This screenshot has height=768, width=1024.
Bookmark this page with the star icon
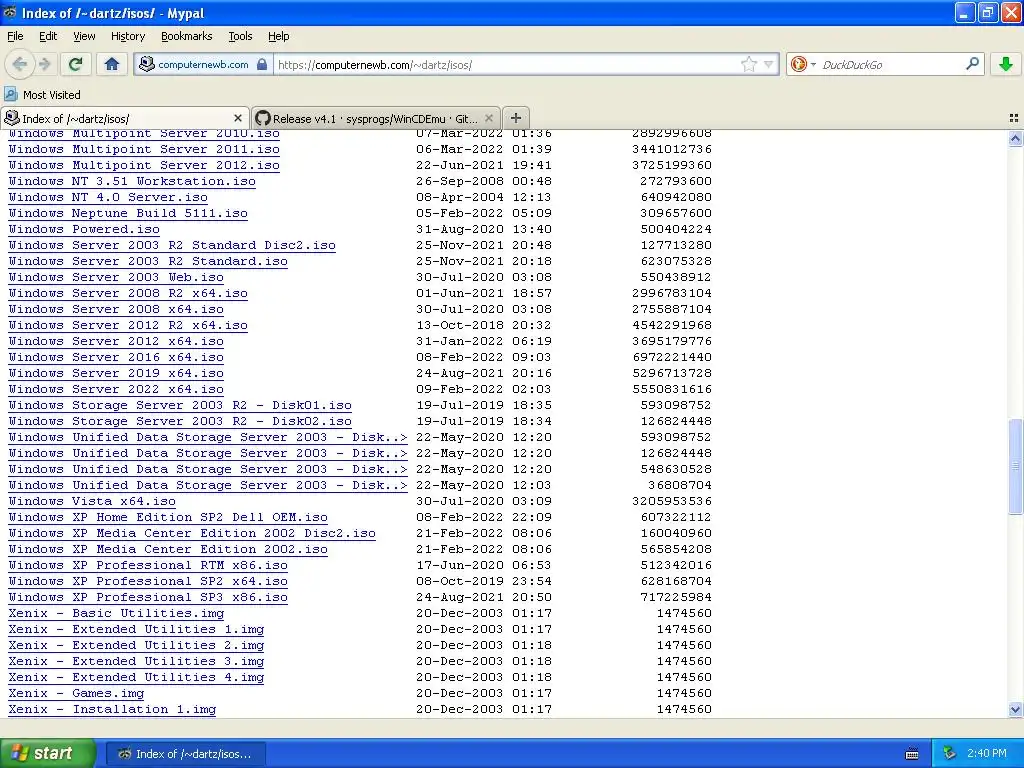tap(749, 64)
